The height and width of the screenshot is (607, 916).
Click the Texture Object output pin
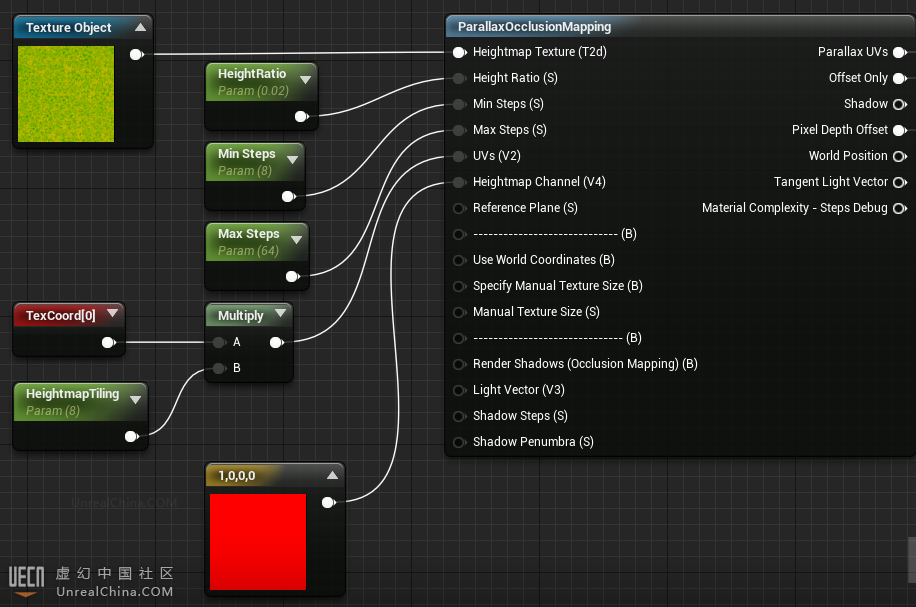(x=136, y=54)
